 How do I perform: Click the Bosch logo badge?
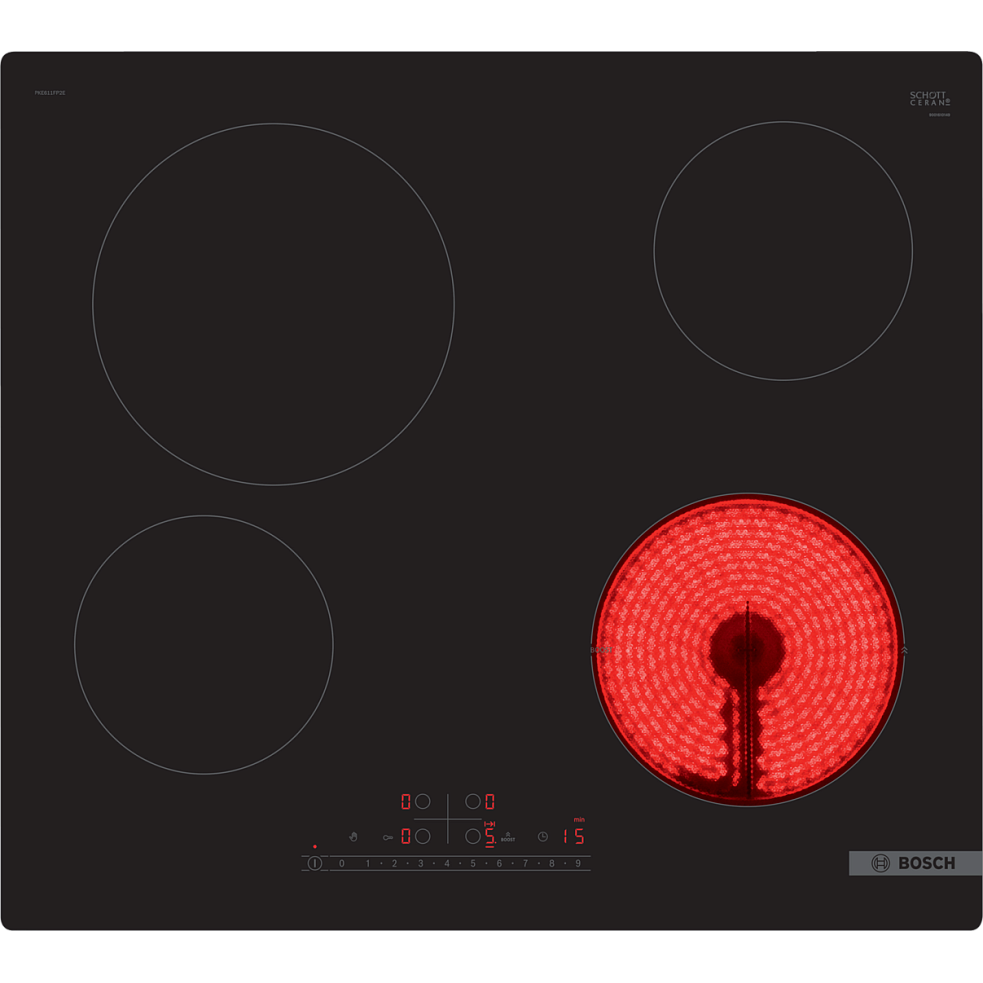tap(915, 863)
